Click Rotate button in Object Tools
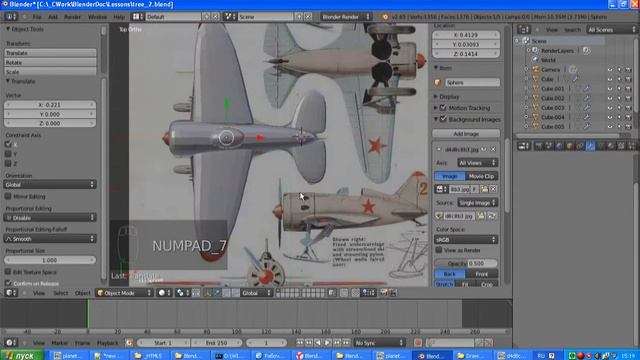Image resolution: width=640 pixels, height=360 pixels. (x=50, y=62)
